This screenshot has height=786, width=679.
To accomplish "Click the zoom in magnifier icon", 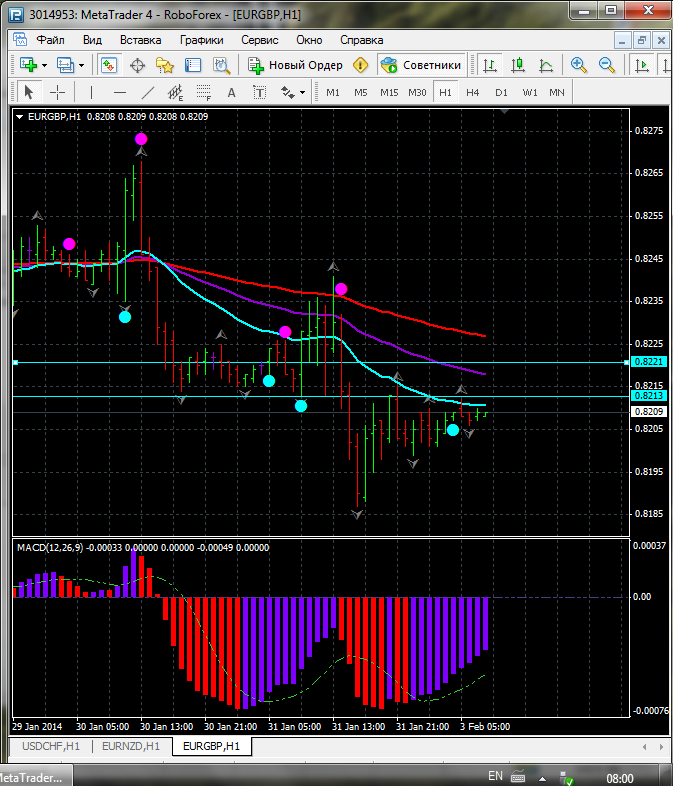I will tap(578, 65).
